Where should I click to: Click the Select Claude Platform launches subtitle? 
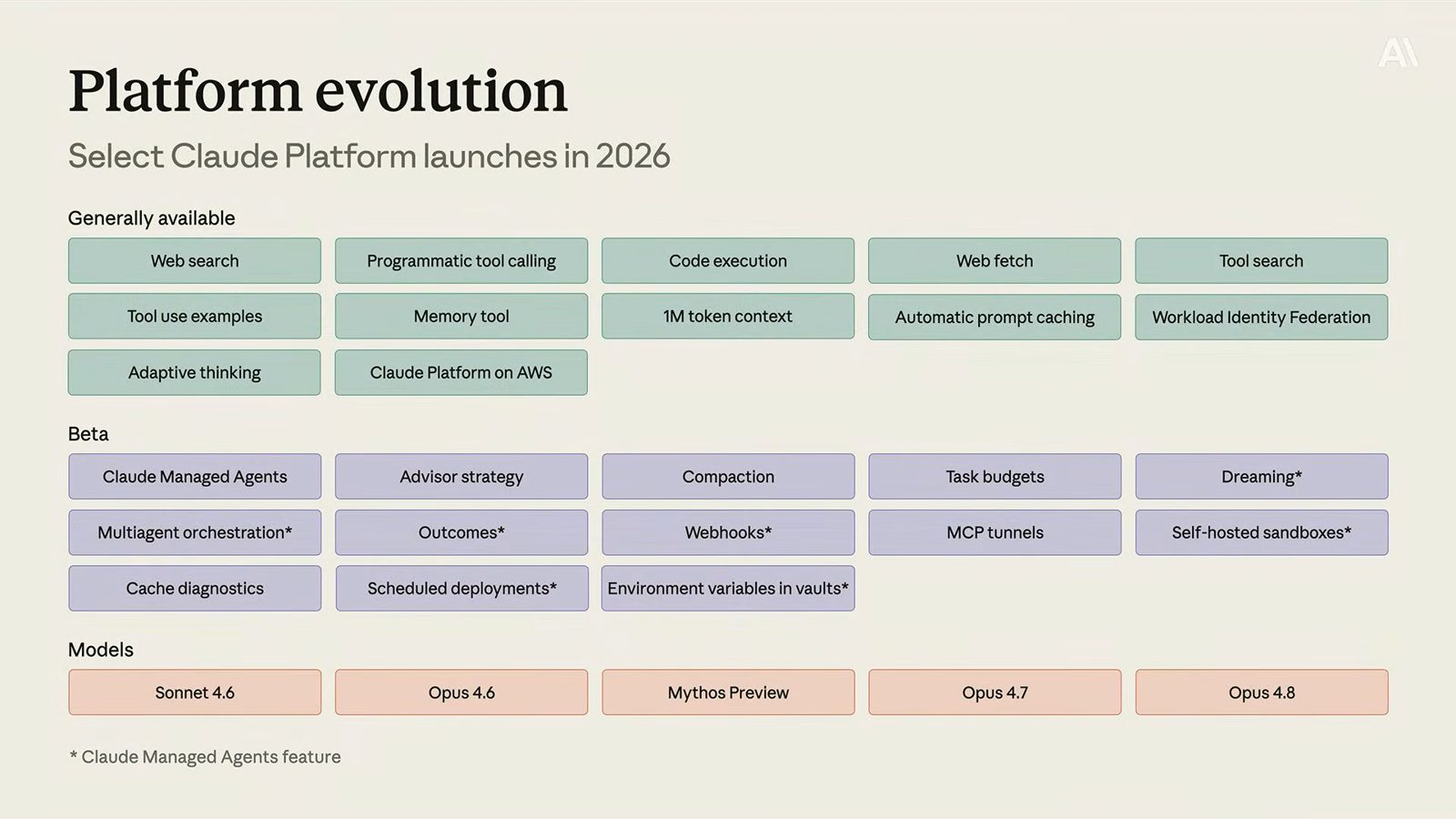pyautogui.click(x=369, y=157)
